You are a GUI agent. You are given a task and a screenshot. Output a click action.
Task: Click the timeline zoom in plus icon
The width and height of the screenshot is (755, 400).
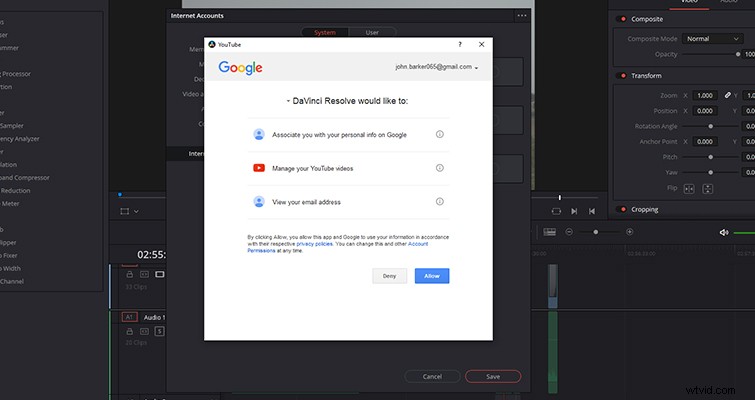pos(629,232)
